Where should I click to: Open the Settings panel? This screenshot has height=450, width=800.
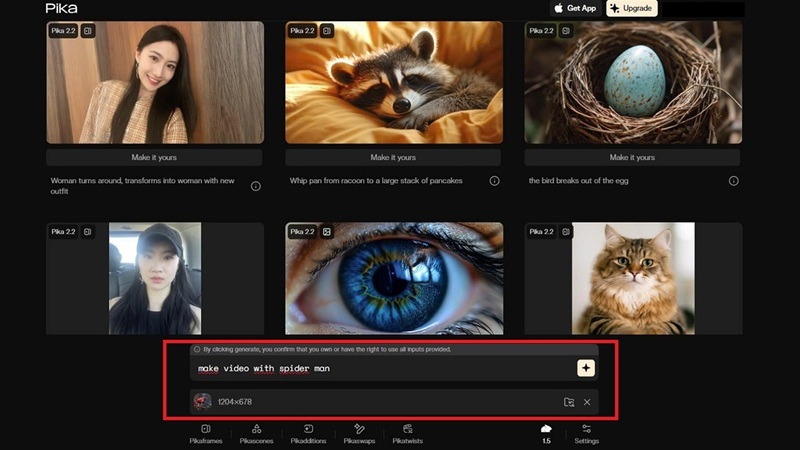pos(586,433)
